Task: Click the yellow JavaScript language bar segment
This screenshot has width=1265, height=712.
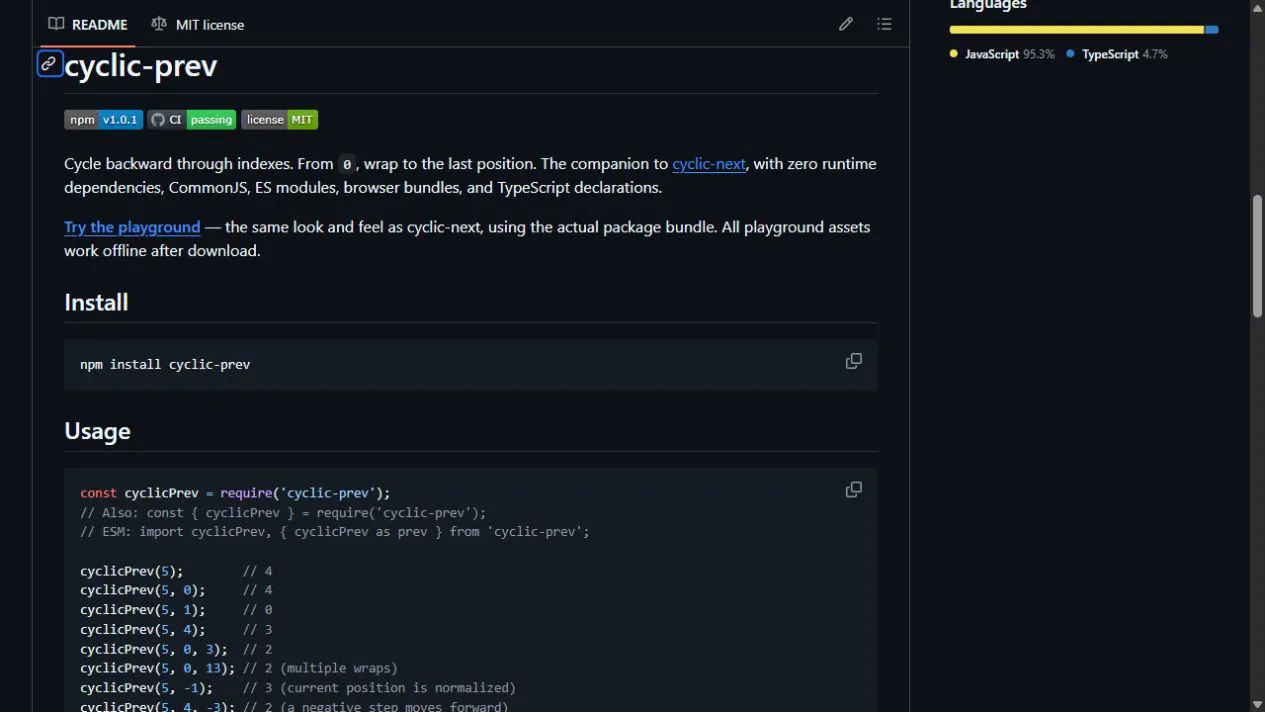Action: pyautogui.click(x=1077, y=30)
